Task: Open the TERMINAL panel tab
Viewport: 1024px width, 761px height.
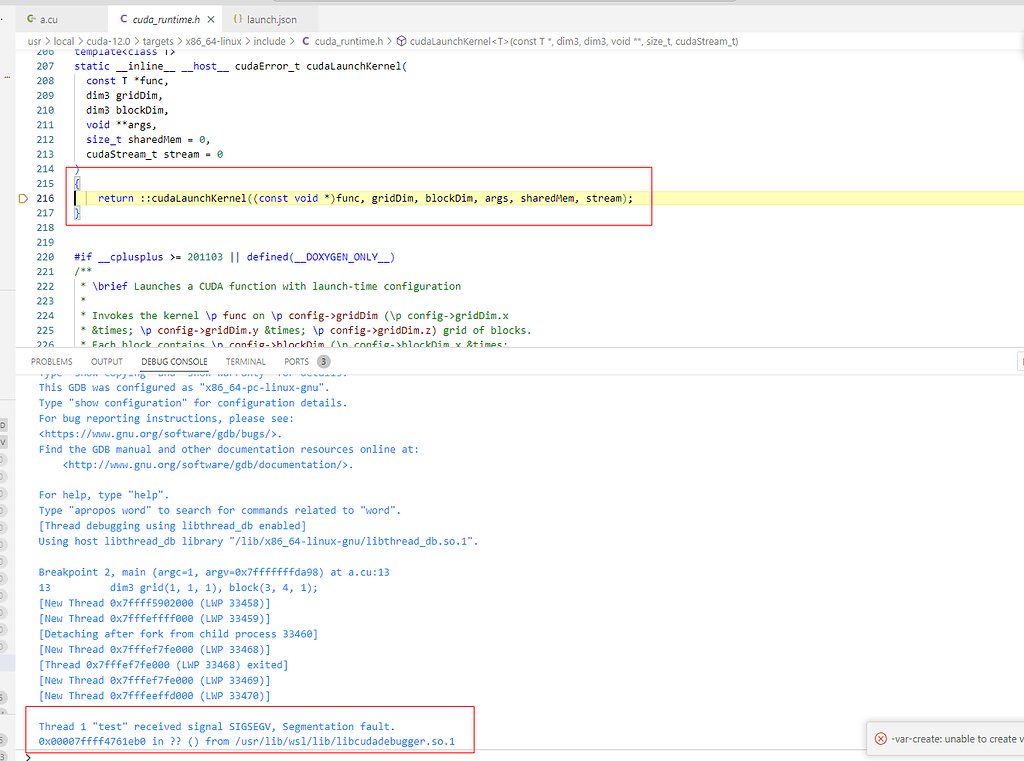Action: pos(246,361)
